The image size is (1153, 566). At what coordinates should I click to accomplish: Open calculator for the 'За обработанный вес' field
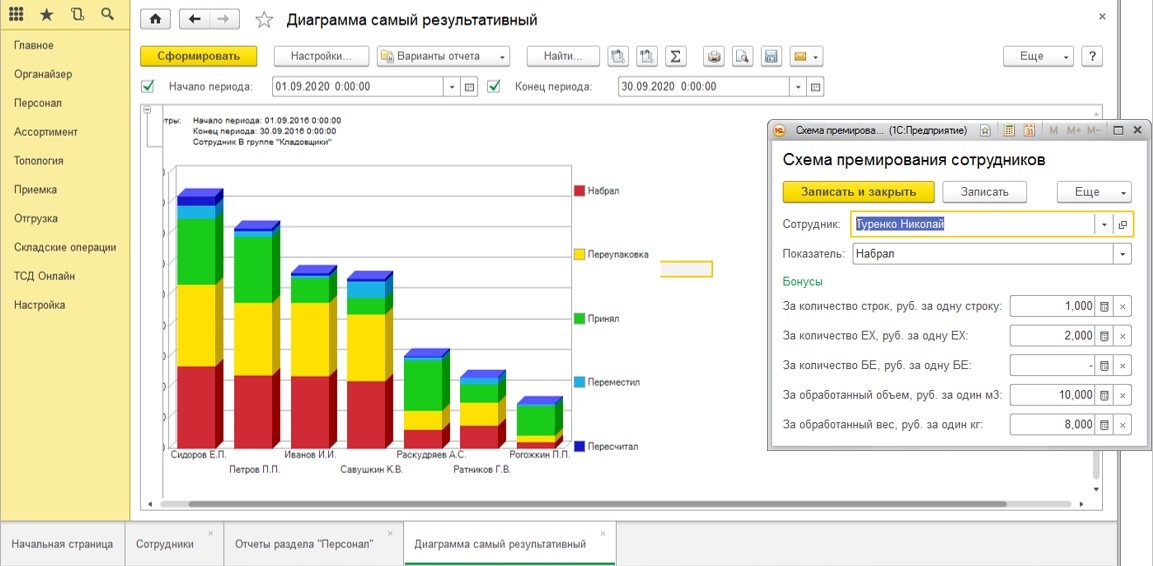pyautogui.click(x=1105, y=424)
